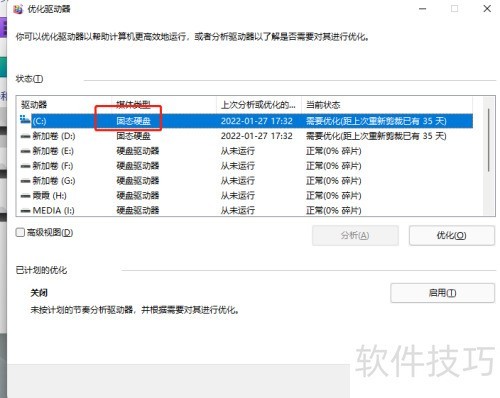Viewport: 500px width, 398px height.
Task: Click 需要优化 status of the C: row
Action: [x=376, y=121]
